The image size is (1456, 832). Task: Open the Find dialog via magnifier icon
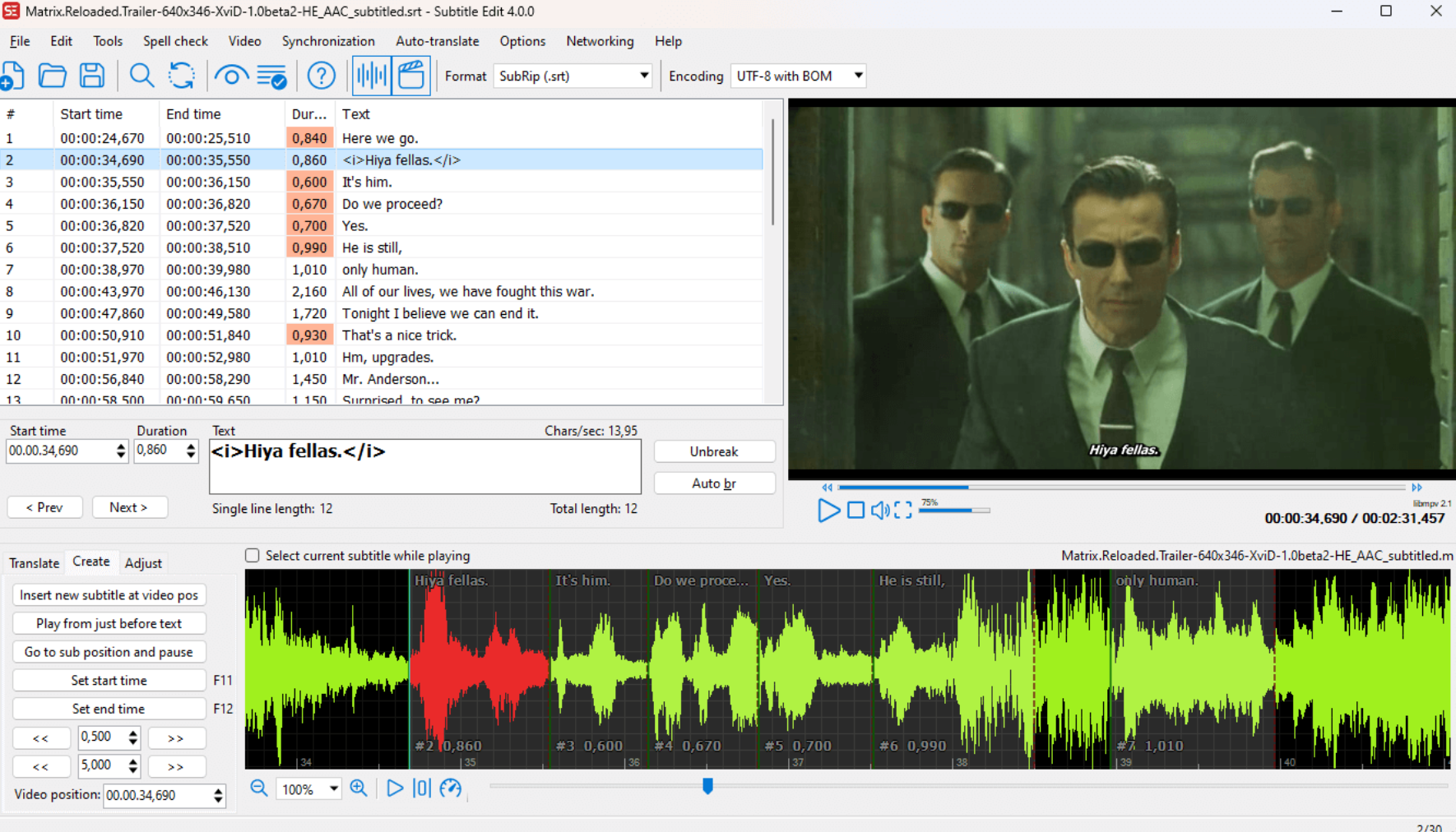click(x=141, y=75)
